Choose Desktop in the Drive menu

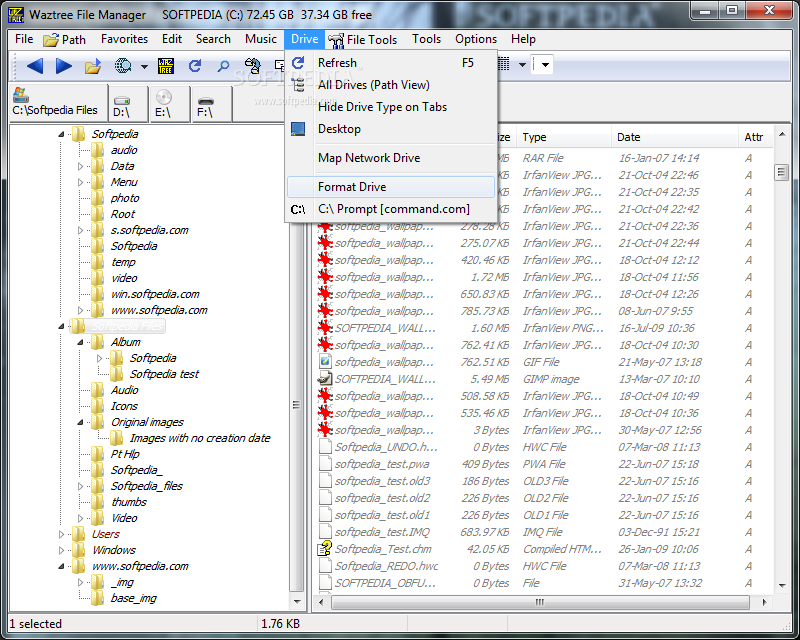click(x=391, y=129)
